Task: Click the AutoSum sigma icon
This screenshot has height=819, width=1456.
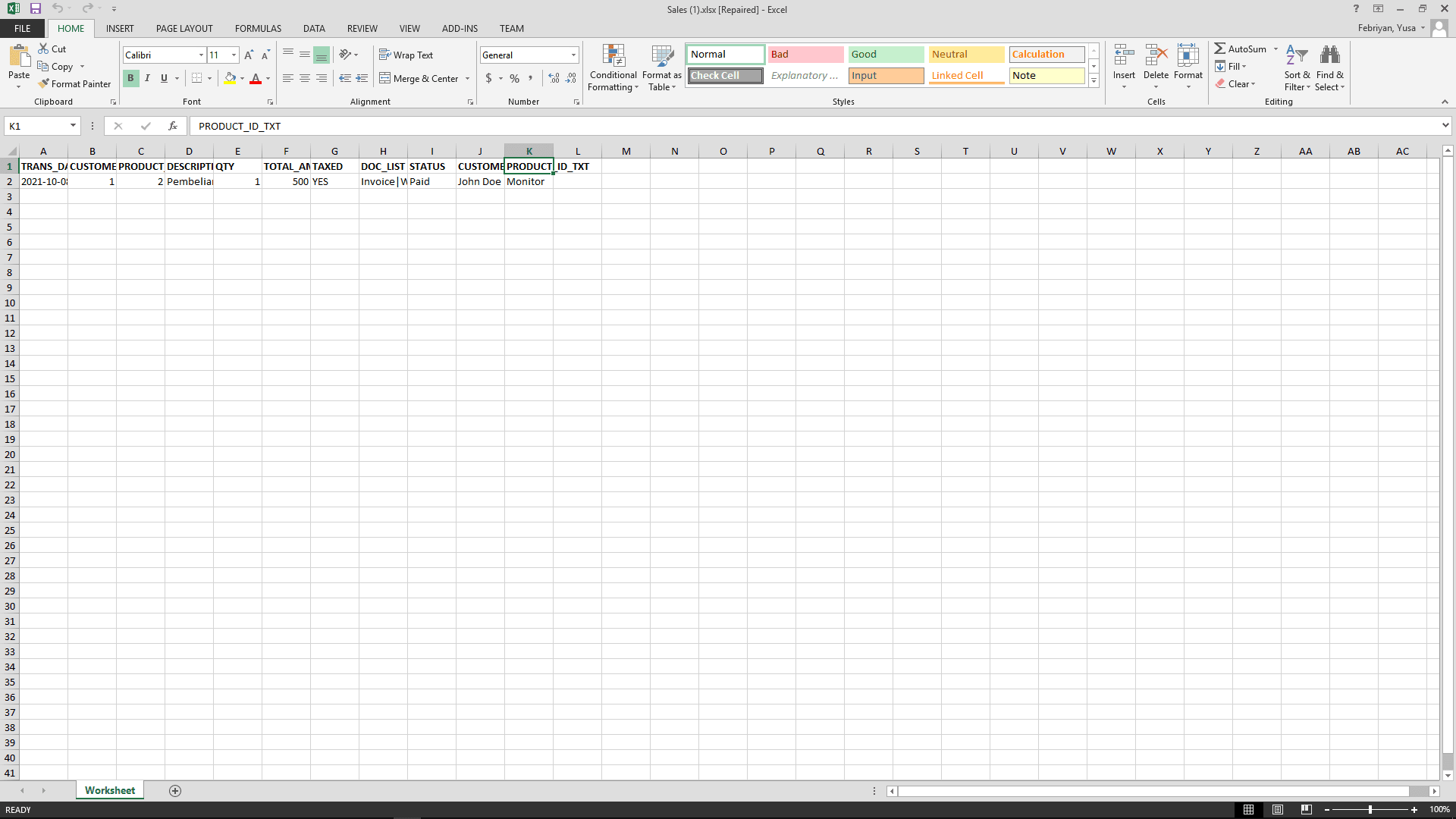Action: (1220, 49)
